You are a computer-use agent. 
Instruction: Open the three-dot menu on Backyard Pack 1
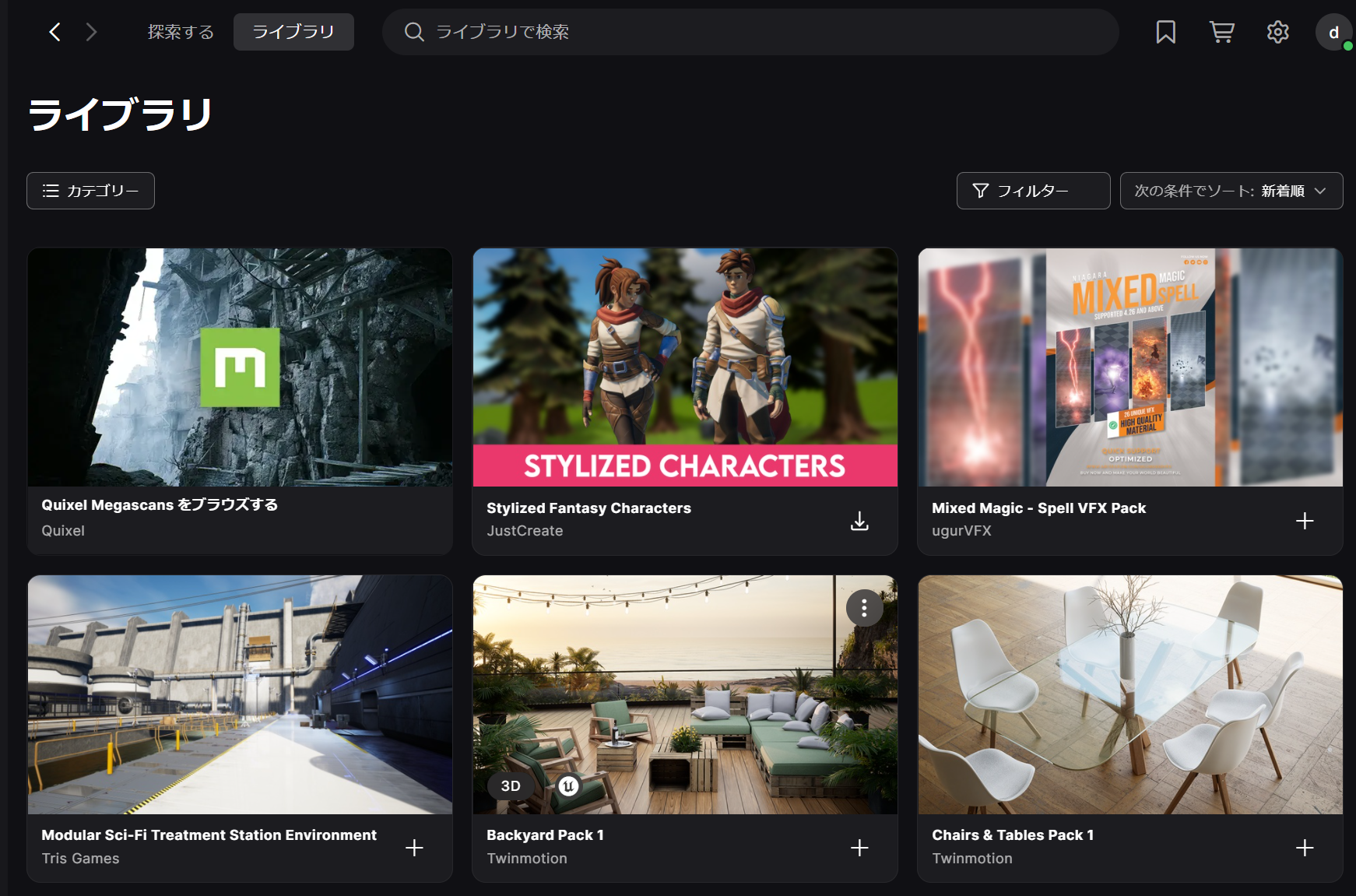click(864, 608)
